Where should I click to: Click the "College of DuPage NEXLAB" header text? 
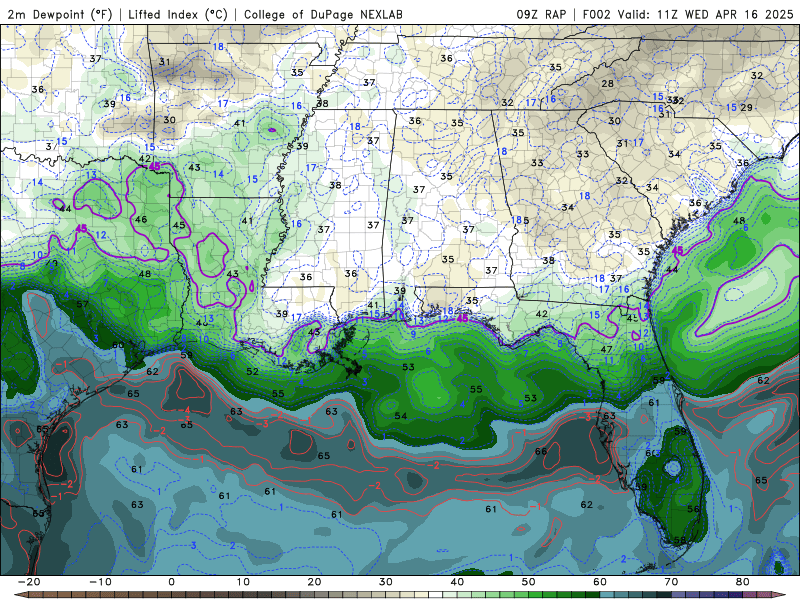[323, 14]
